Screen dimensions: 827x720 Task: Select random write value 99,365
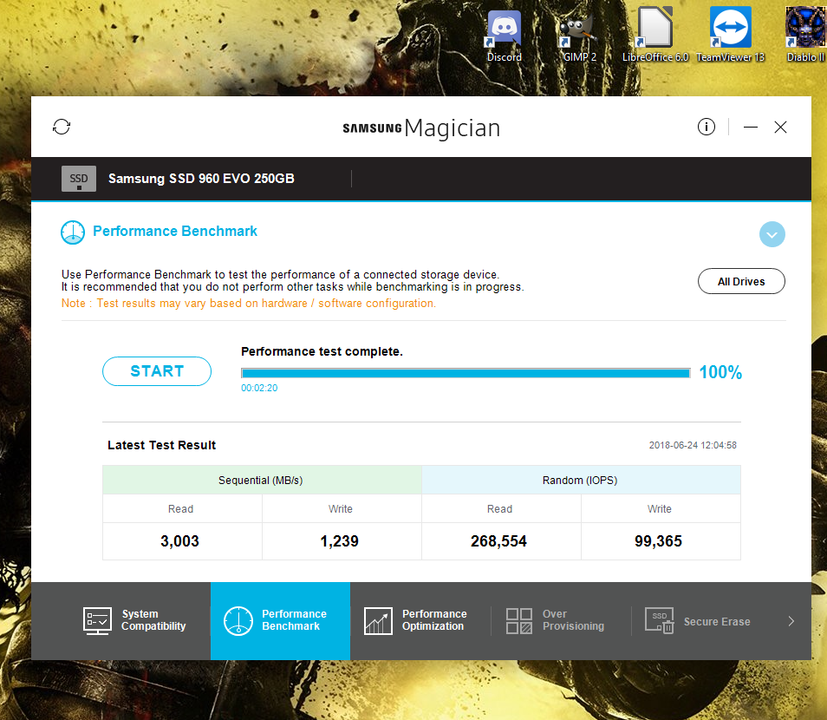tap(658, 541)
